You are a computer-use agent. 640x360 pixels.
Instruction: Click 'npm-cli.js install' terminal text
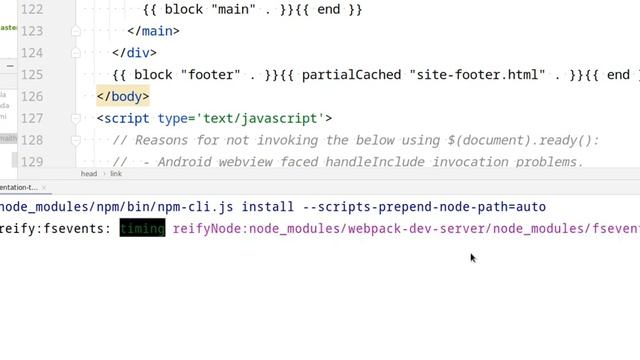pos(225,207)
